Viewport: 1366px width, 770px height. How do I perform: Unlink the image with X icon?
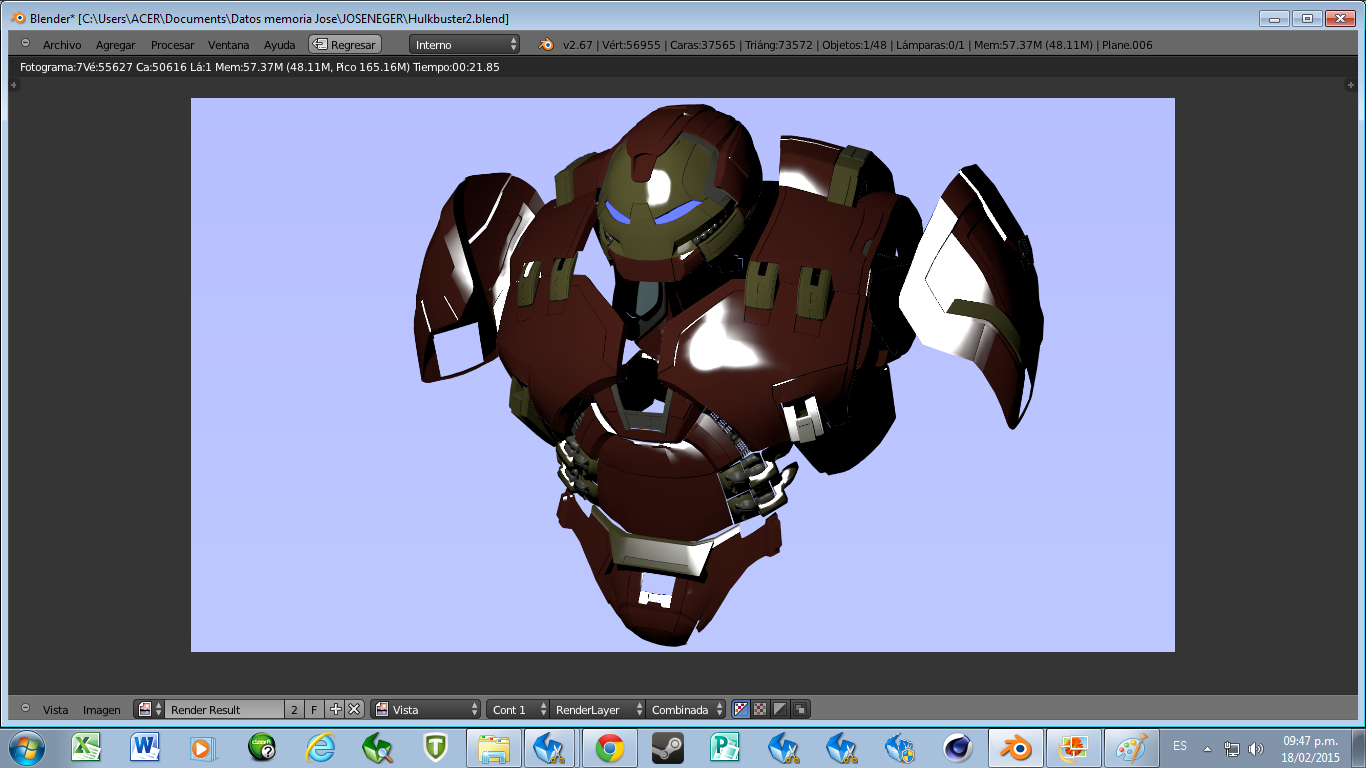(353, 709)
